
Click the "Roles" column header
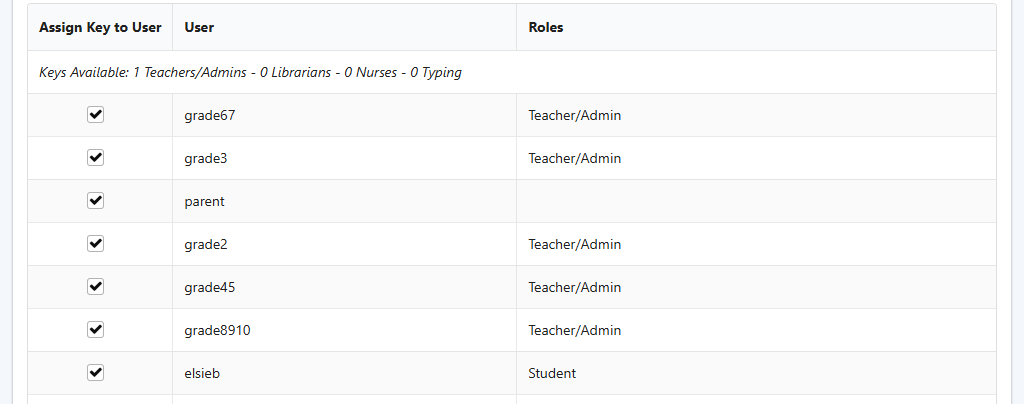pyautogui.click(x=546, y=27)
